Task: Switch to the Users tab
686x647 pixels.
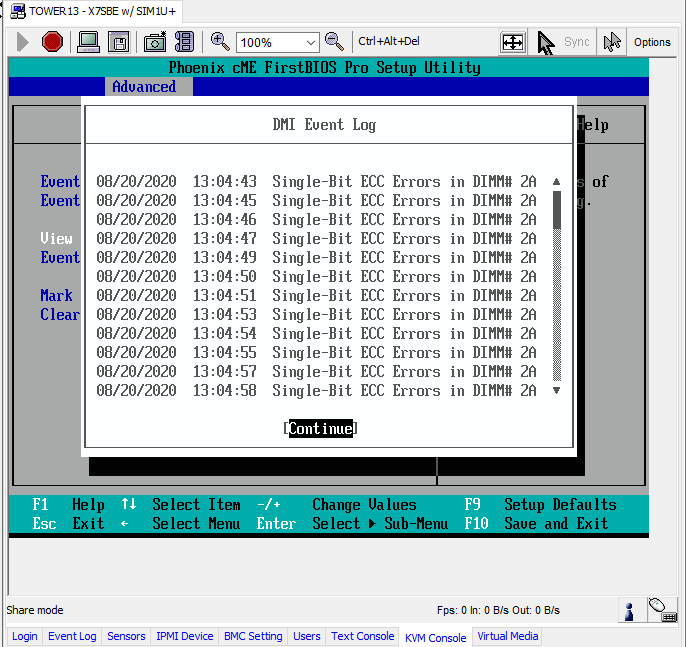Action: 306,636
